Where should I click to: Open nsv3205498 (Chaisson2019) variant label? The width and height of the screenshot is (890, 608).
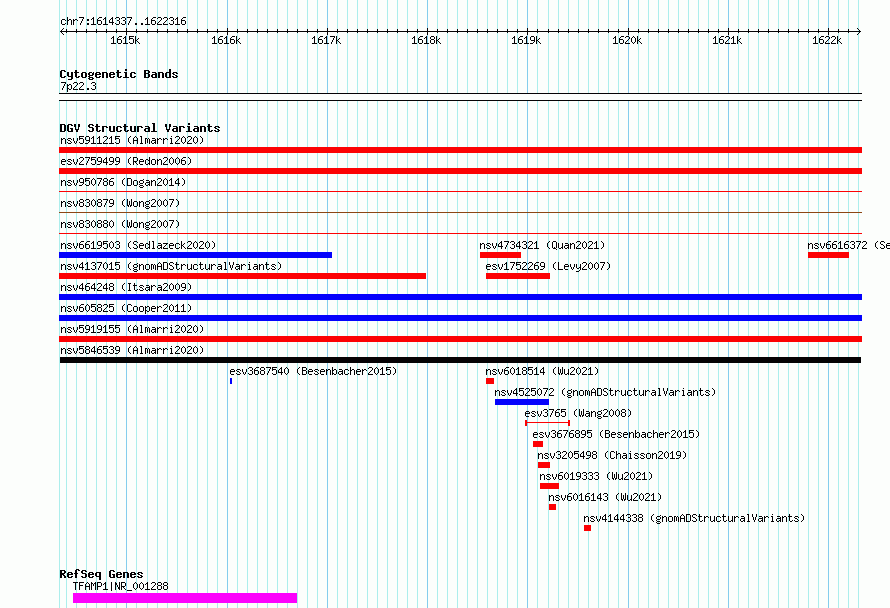612,455
